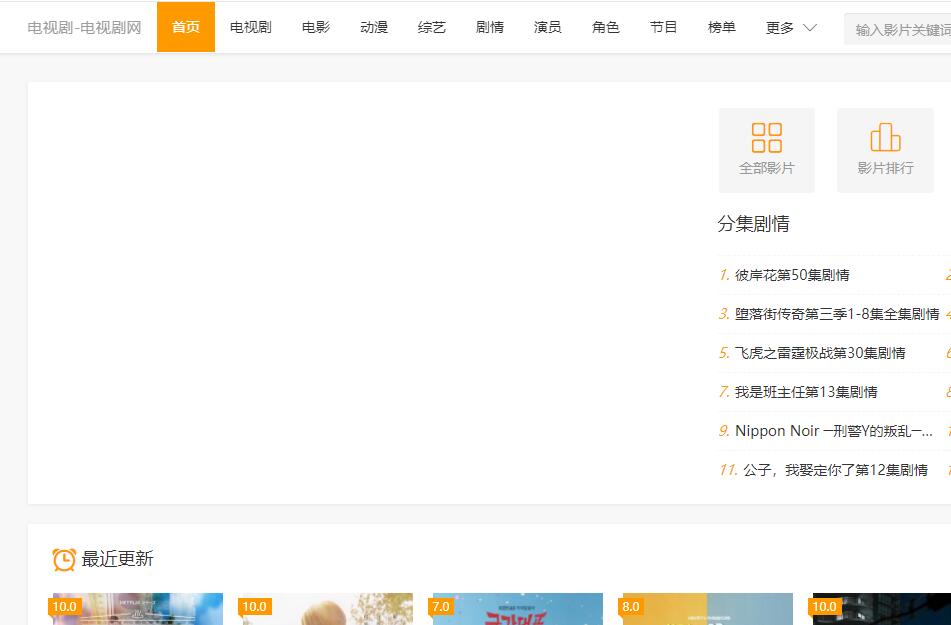Screen dimensions: 951x625
Task: Click 飞虎之雷霆极战第30集剧情
Action: tap(820, 353)
